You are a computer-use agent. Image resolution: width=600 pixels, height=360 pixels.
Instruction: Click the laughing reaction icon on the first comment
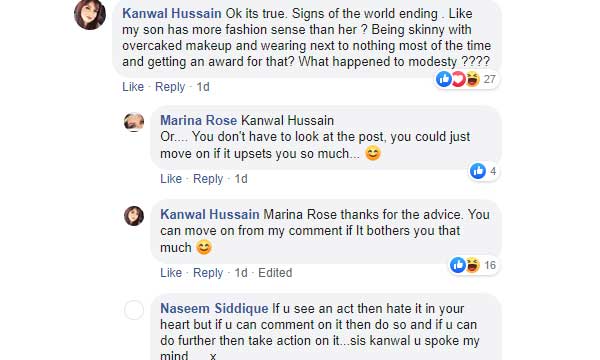click(x=473, y=79)
